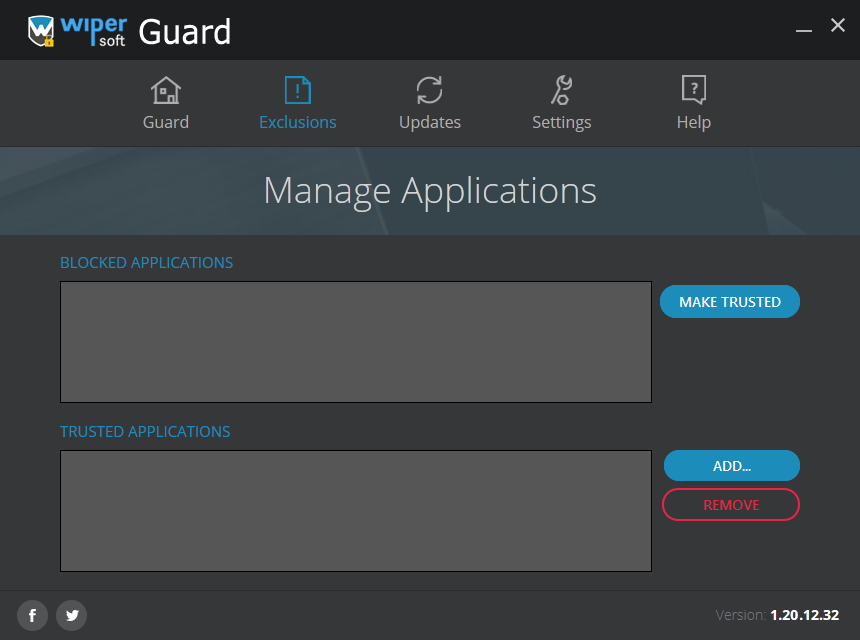The height and width of the screenshot is (640, 860).
Task: Open the Settings wrench icon
Action: click(x=562, y=90)
